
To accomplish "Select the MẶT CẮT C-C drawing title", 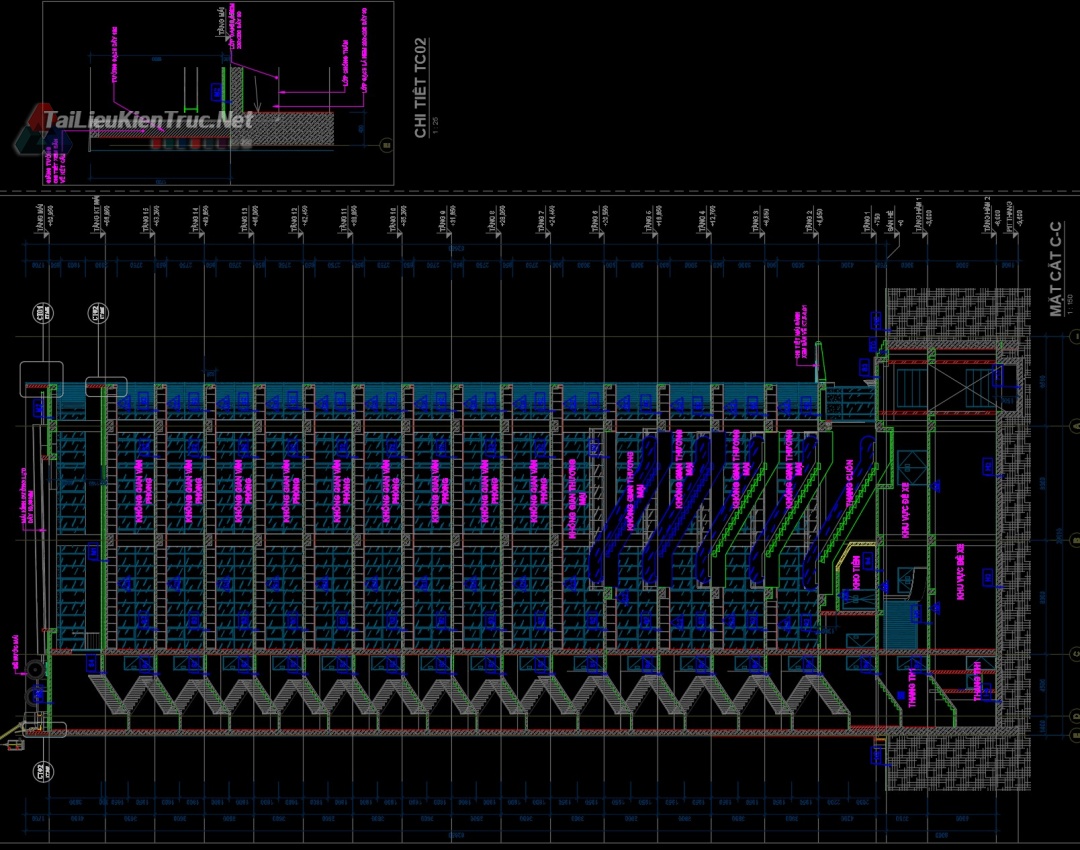I will (x=1057, y=270).
